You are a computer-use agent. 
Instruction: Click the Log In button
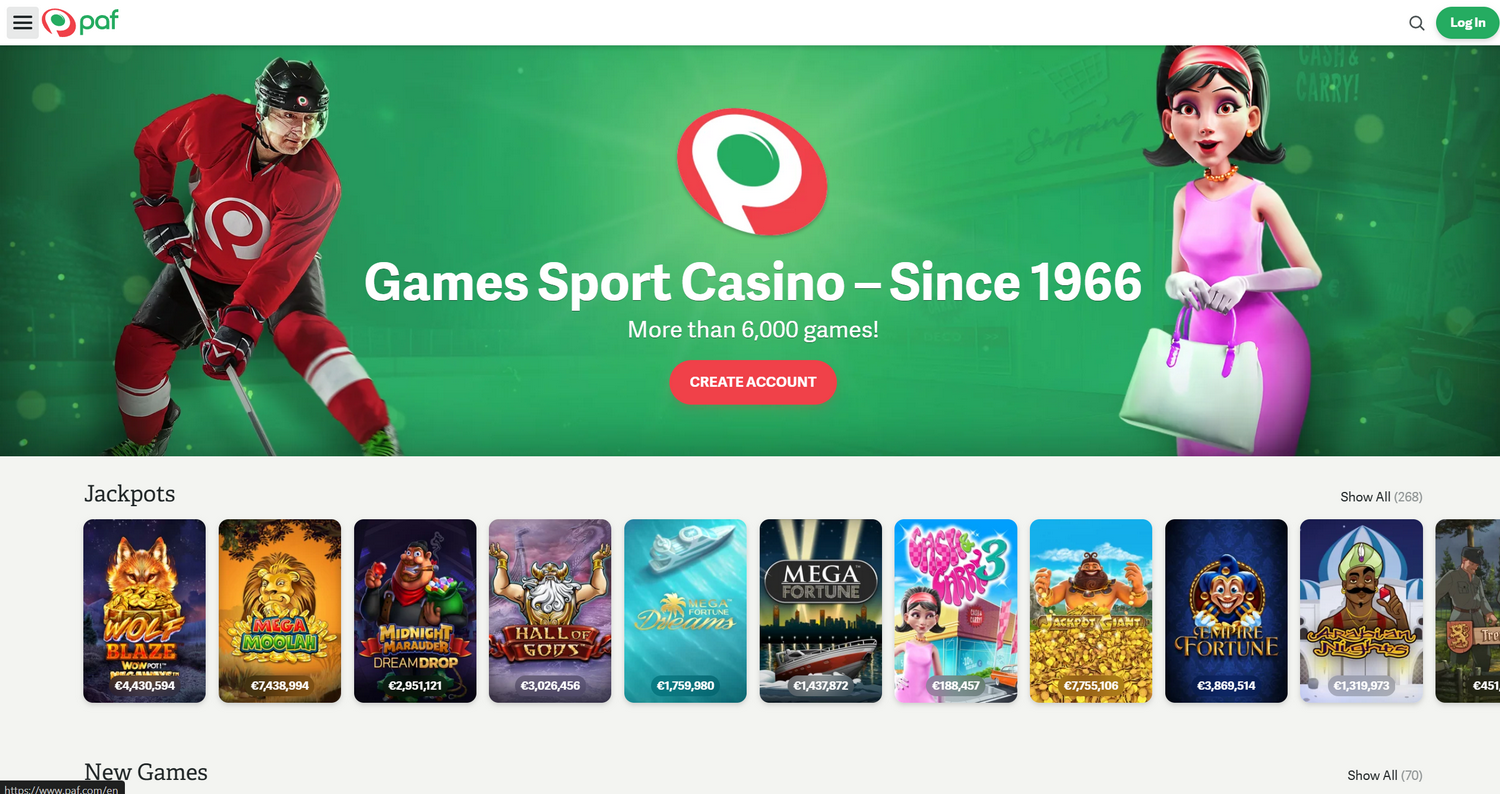coord(1467,23)
